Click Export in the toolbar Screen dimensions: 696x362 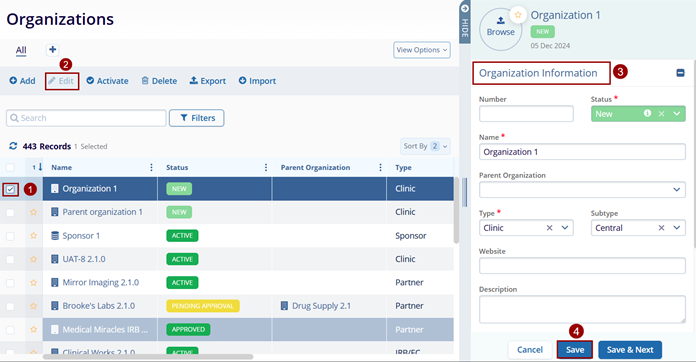[208, 81]
